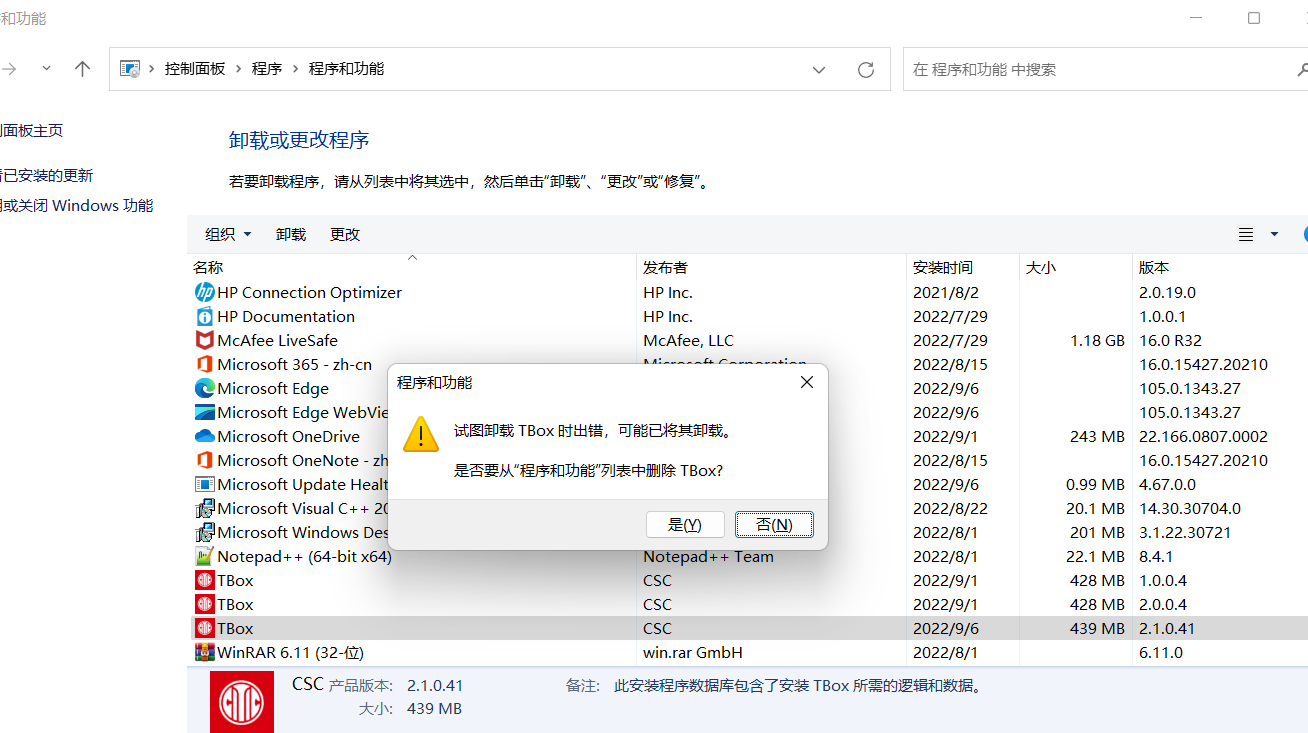The image size is (1308, 733).
Task: Open the Windows 功能 sidebar link
Action: point(77,206)
